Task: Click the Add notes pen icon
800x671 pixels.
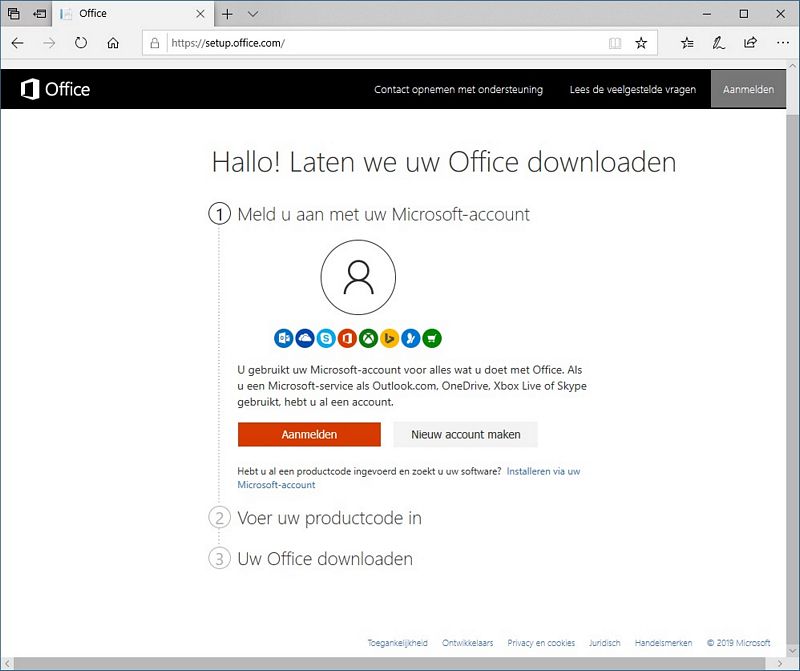Action: tap(718, 43)
